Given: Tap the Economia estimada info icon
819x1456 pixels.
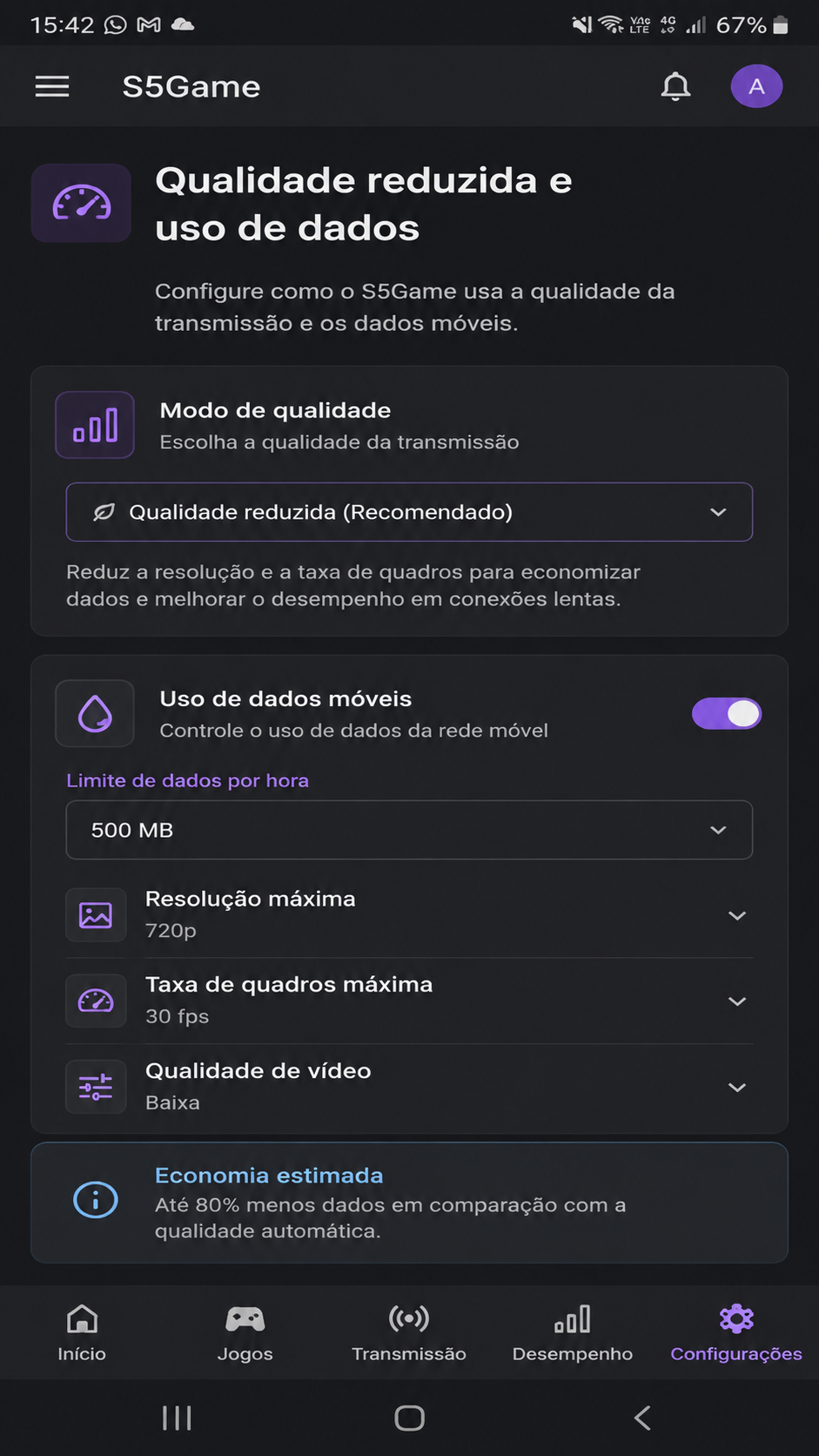Looking at the screenshot, I should (x=96, y=1201).
